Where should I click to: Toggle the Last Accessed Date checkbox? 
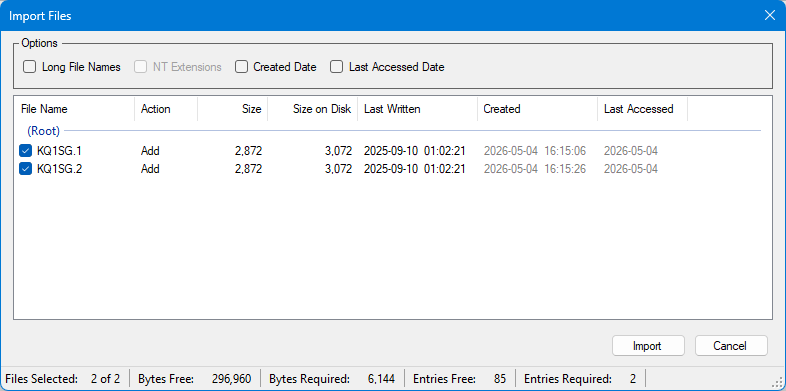pyautogui.click(x=336, y=67)
